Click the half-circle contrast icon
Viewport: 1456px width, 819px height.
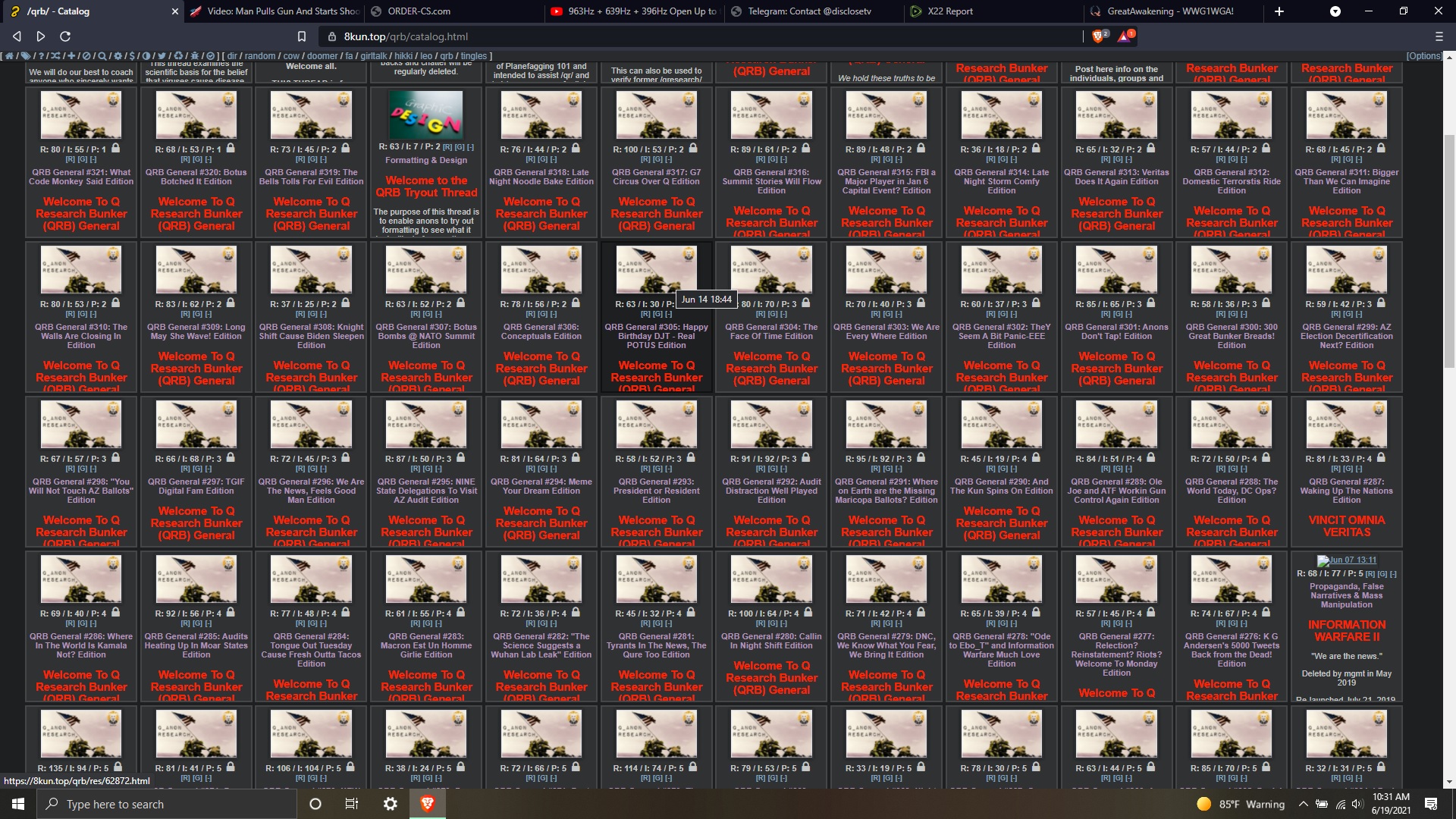pyautogui.click(x=146, y=56)
